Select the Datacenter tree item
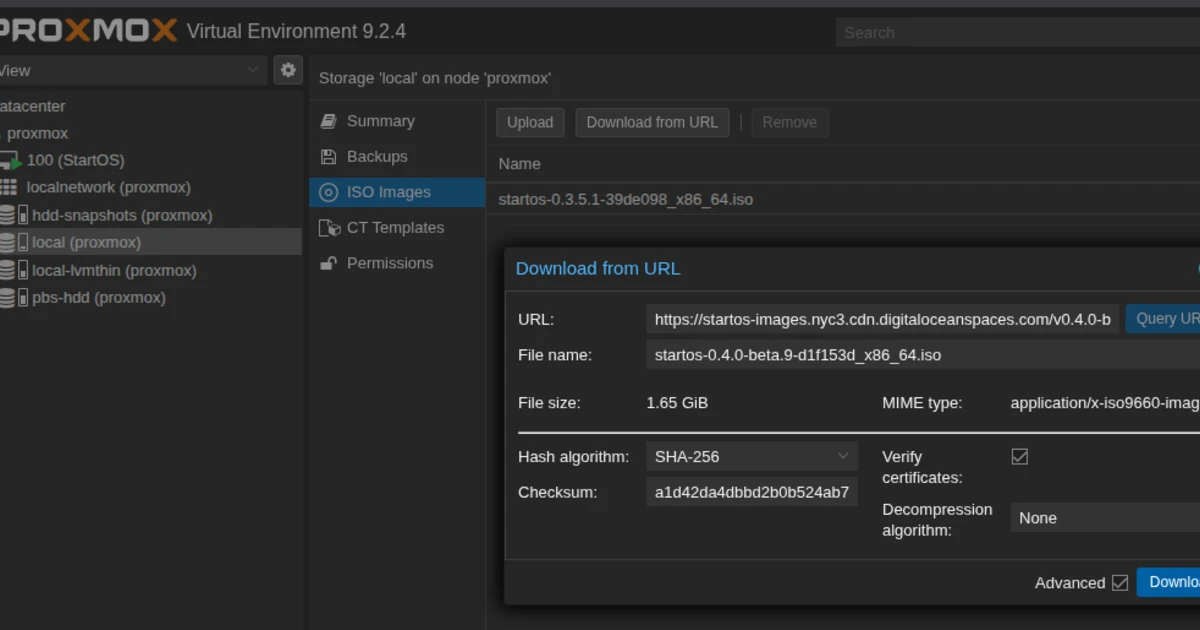Viewport: 1200px width, 630px height. point(150,106)
